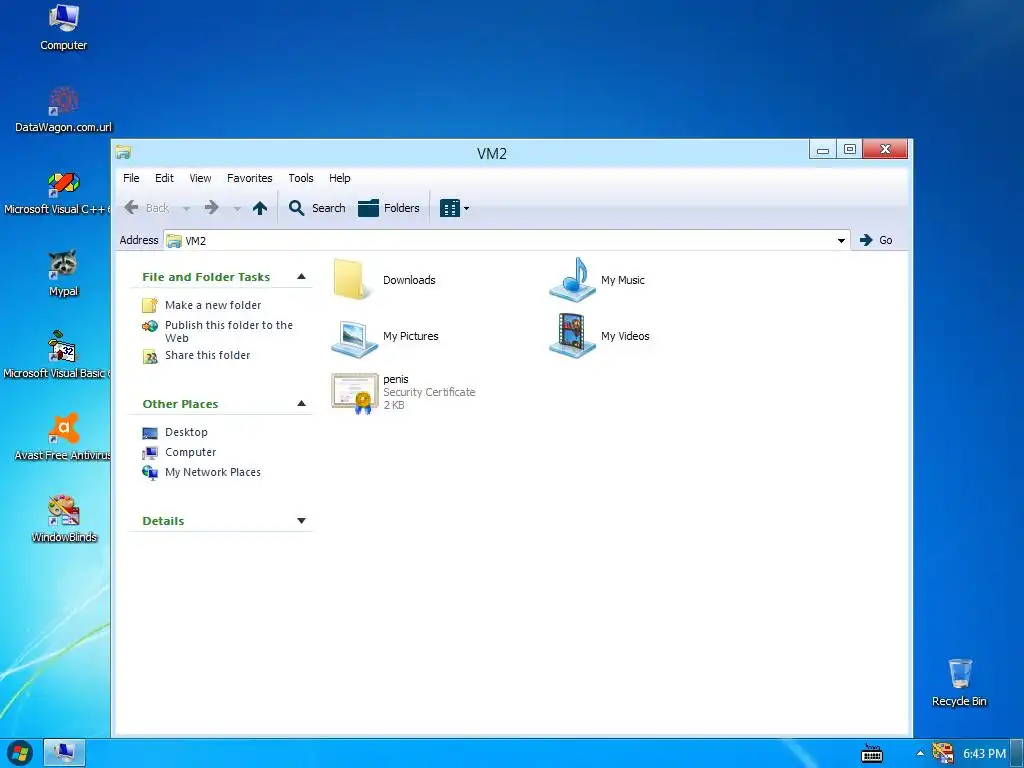Open the on-screen keyboard tray icon

tap(872, 753)
